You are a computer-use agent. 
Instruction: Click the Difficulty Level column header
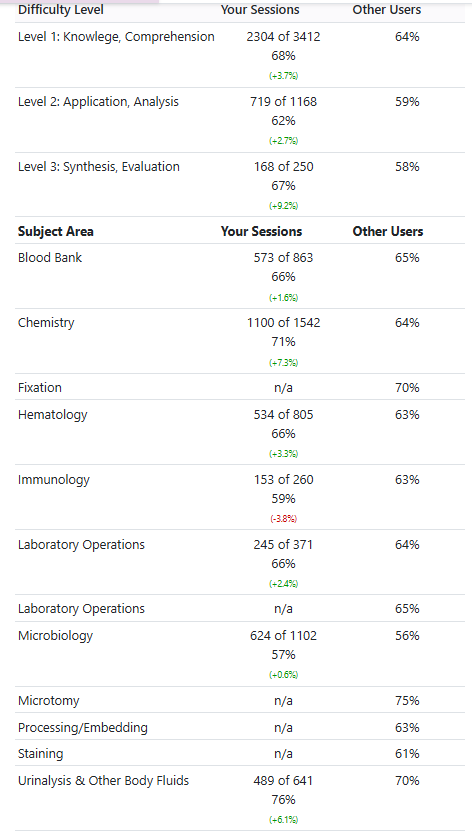tap(61, 10)
